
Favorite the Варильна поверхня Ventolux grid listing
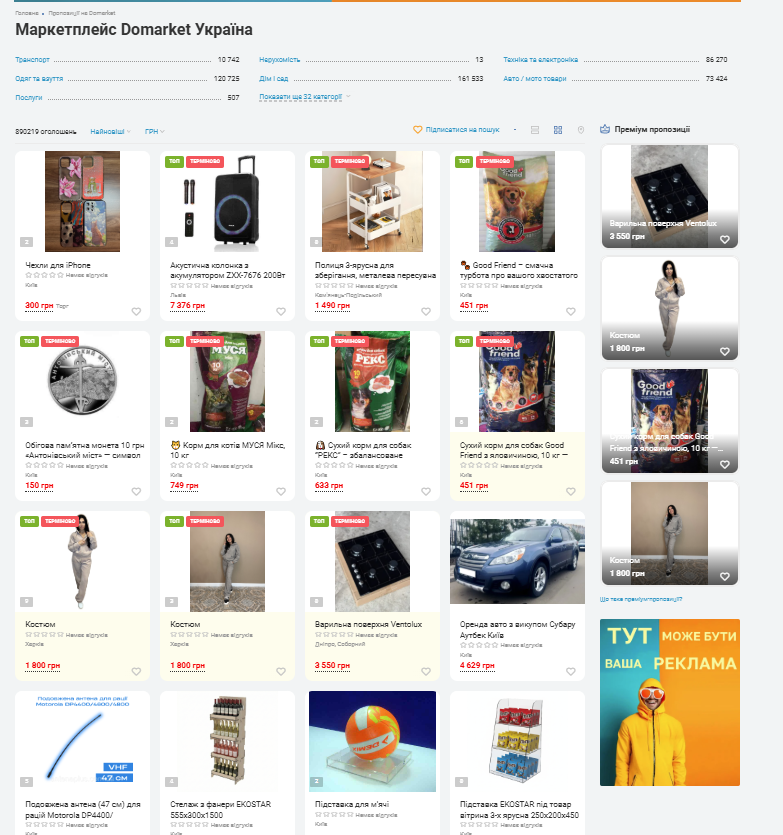(426, 672)
